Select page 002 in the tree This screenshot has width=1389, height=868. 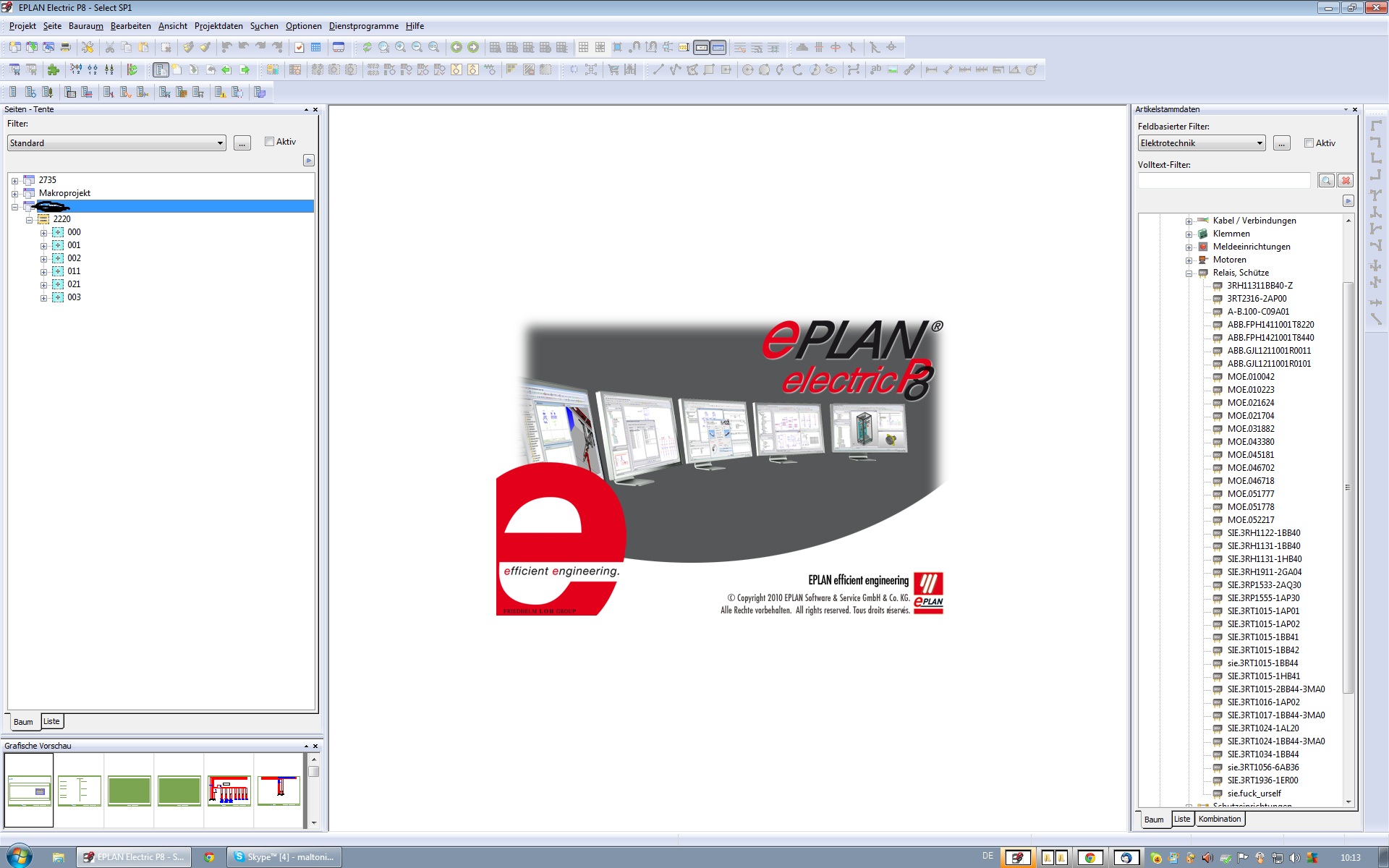coord(74,258)
